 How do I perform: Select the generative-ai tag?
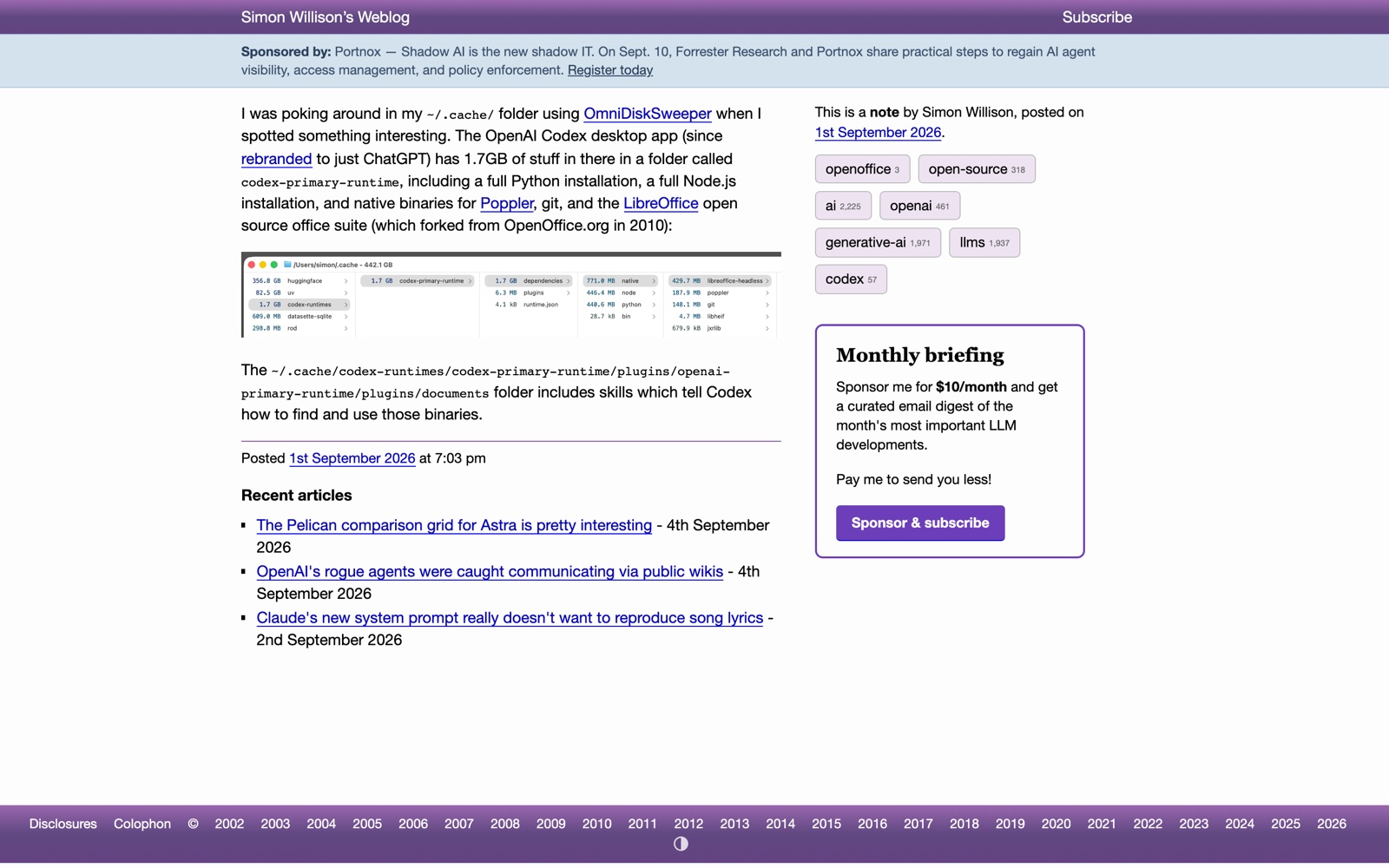[x=878, y=242]
